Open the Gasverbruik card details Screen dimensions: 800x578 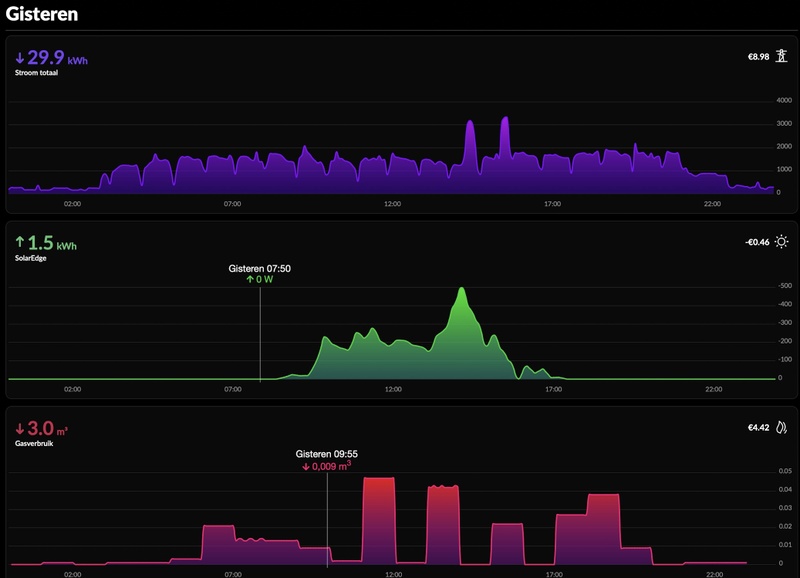pos(33,444)
